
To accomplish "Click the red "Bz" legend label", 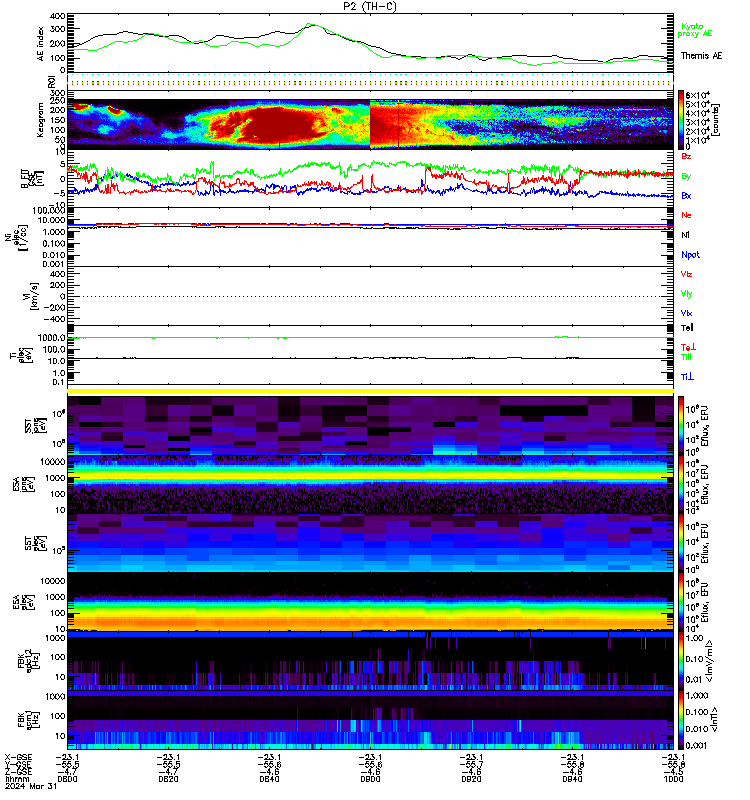I will 686,156.
